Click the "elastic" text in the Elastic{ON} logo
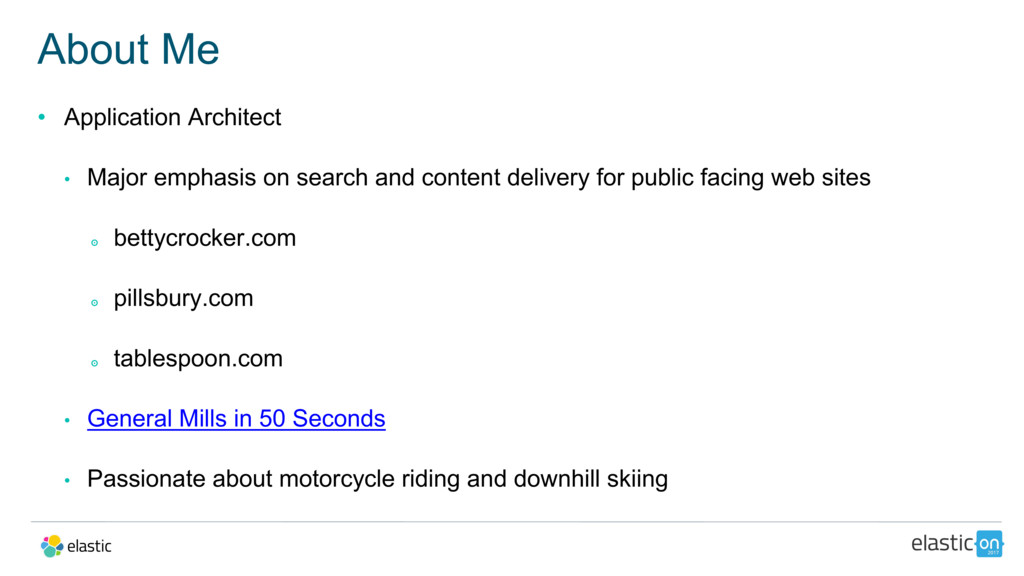Viewport: 1024px width, 576px height. (x=941, y=543)
